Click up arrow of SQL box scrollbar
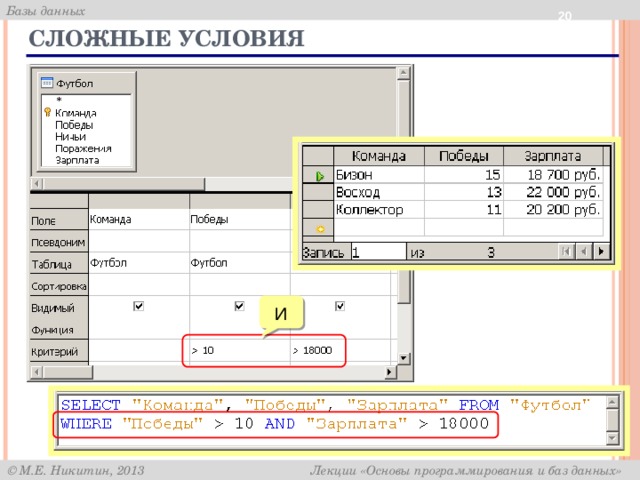 [x=612, y=402]
